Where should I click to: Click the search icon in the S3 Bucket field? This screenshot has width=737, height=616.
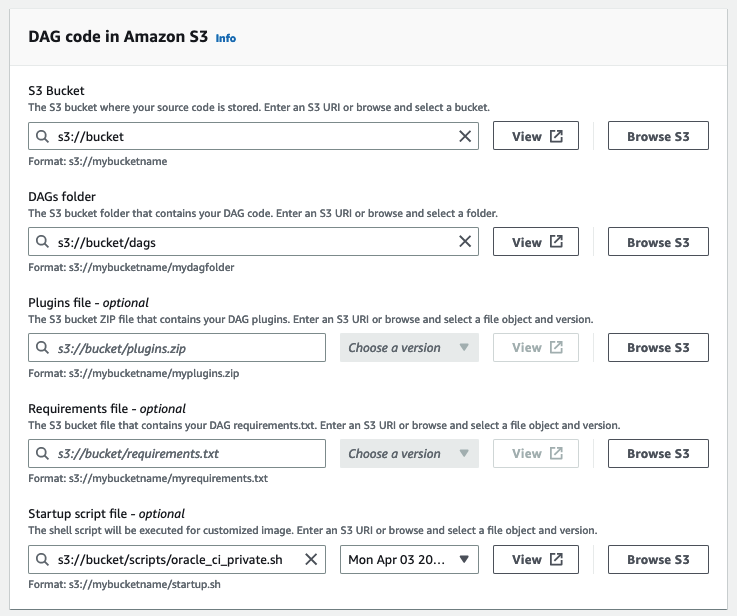point(42,137)
